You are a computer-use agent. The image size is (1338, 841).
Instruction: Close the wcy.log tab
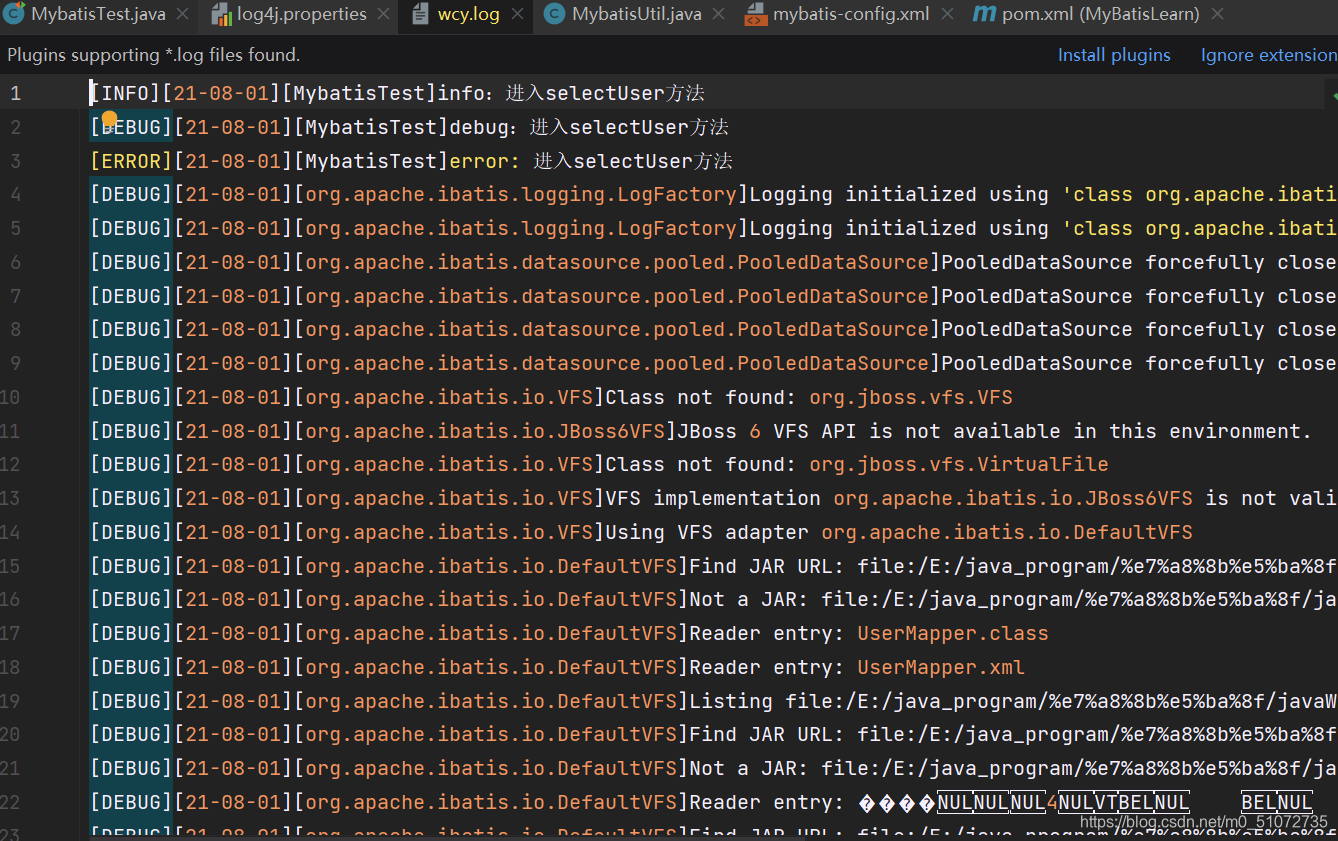[517, 15]
